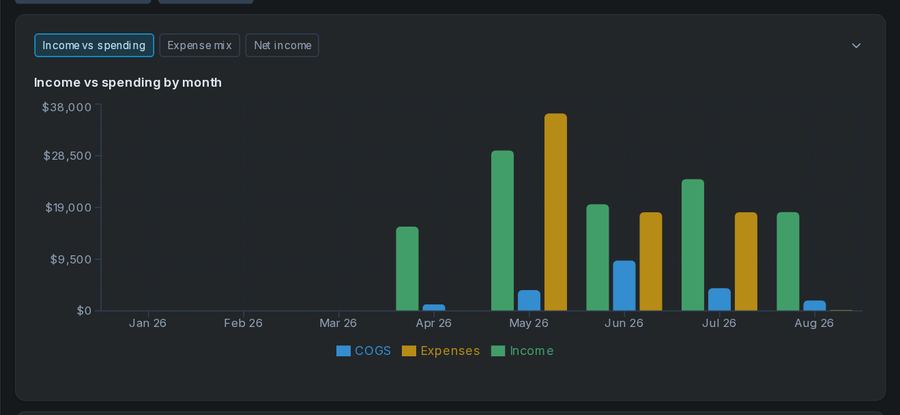The height and width of the screenshot is (415, 900).
Task: Click the Jan 26 axis label
Action: 148,323
